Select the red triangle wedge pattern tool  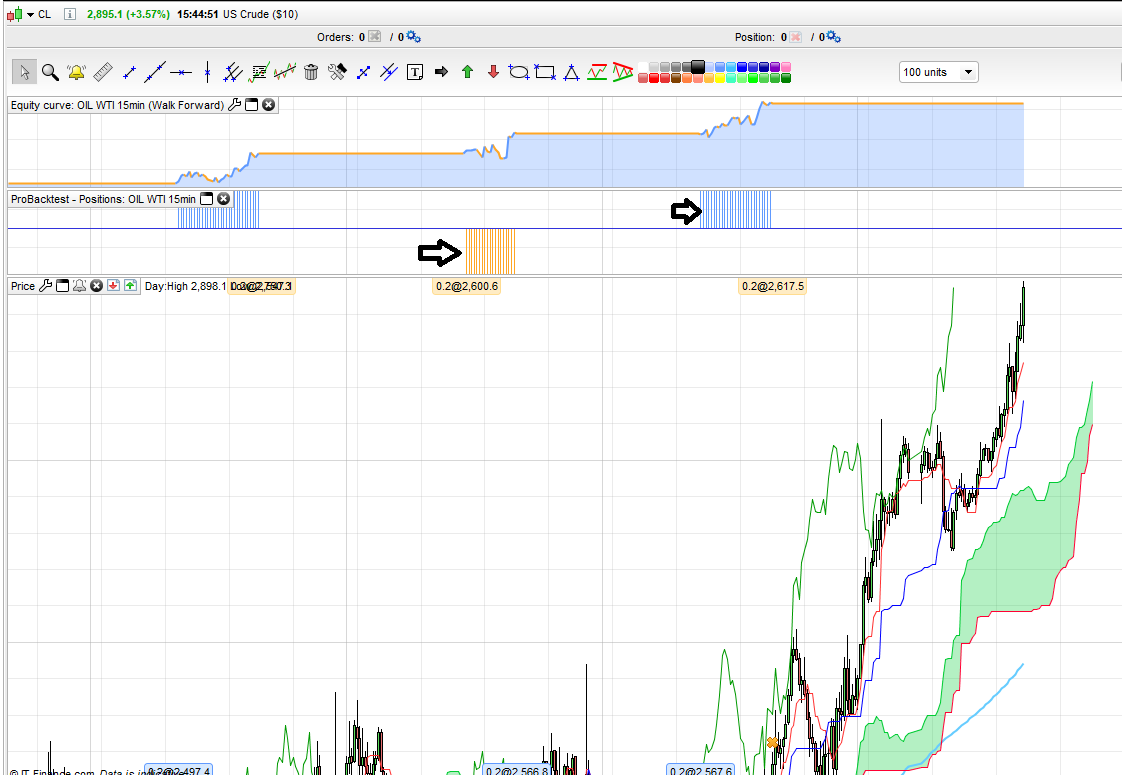pos(623,72)
